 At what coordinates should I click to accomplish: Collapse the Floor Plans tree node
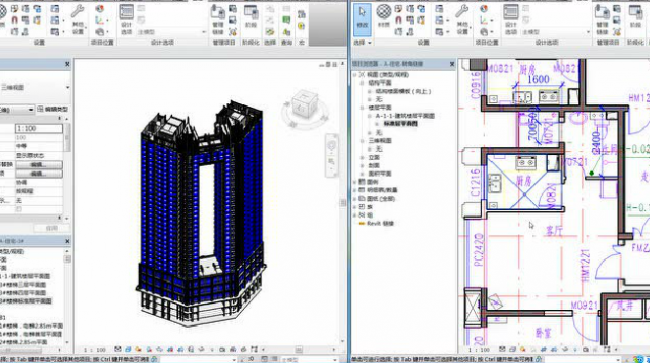tap(362, 108)
